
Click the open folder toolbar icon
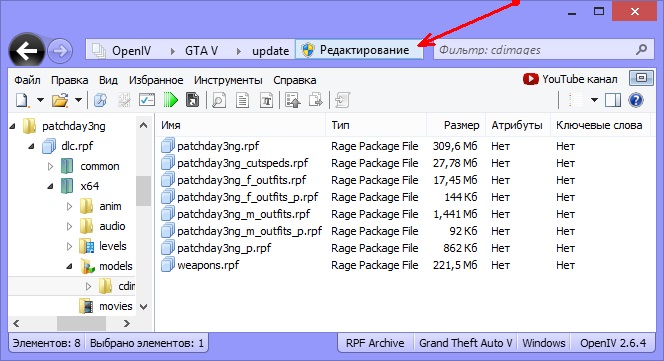(60, 100)
